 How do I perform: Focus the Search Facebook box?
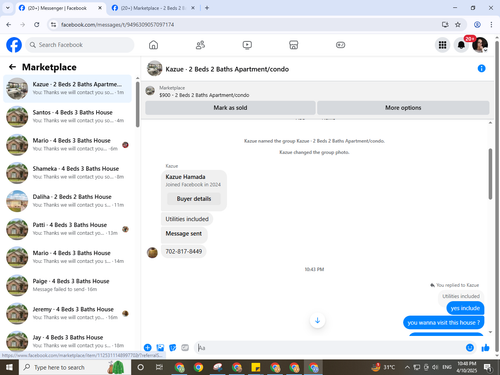coord(80,45)
